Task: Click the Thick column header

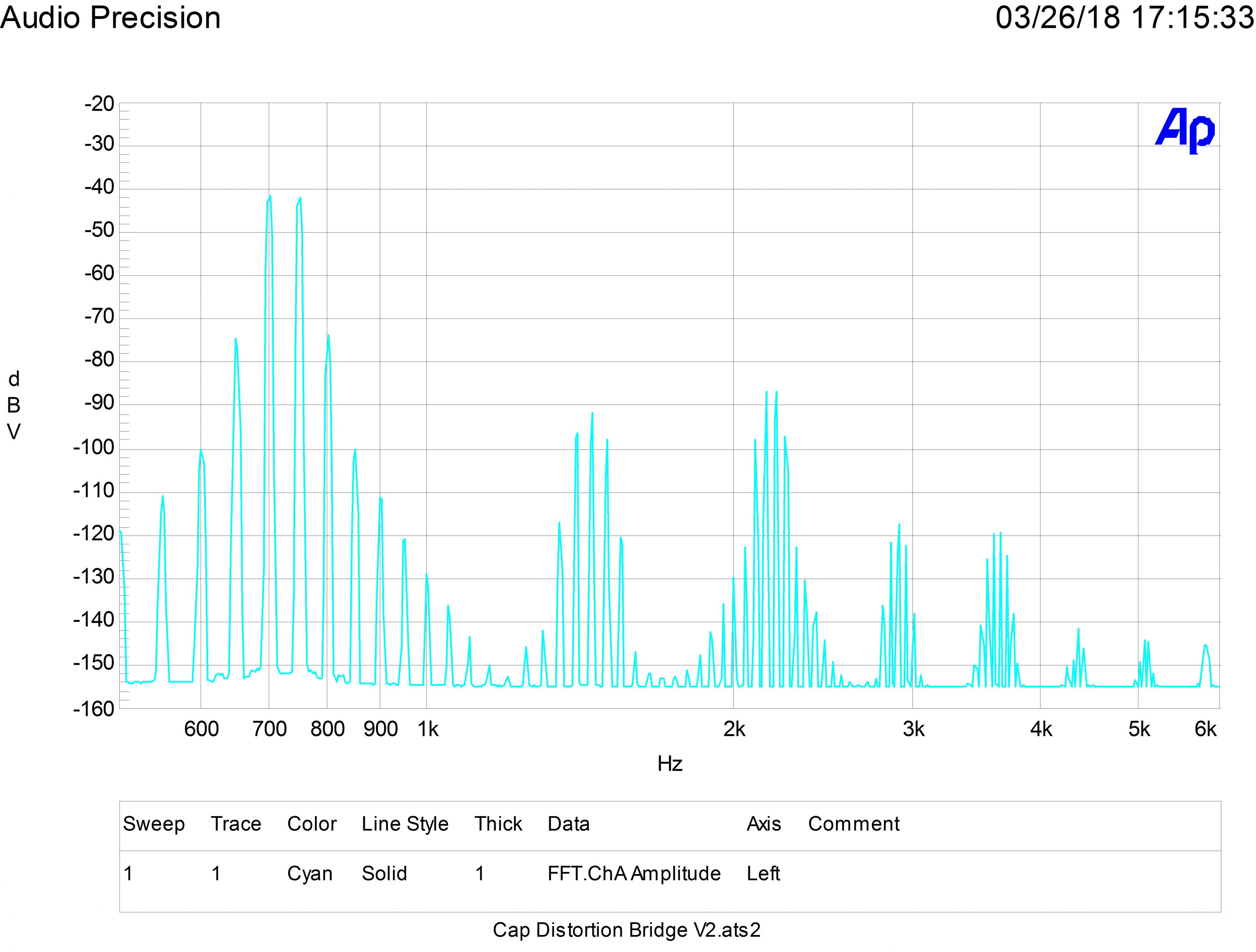Action: click(x=498, y=824)
